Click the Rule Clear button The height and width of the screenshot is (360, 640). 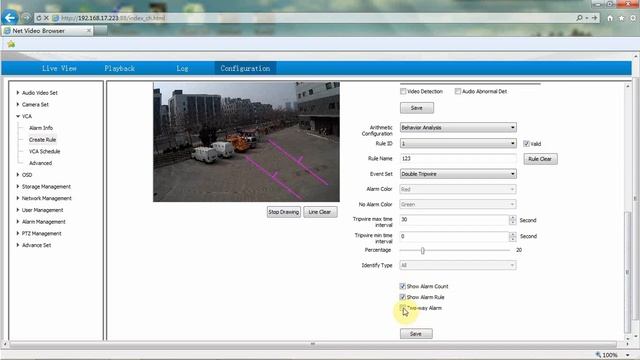pyautogui.click(x=540, y=159)
